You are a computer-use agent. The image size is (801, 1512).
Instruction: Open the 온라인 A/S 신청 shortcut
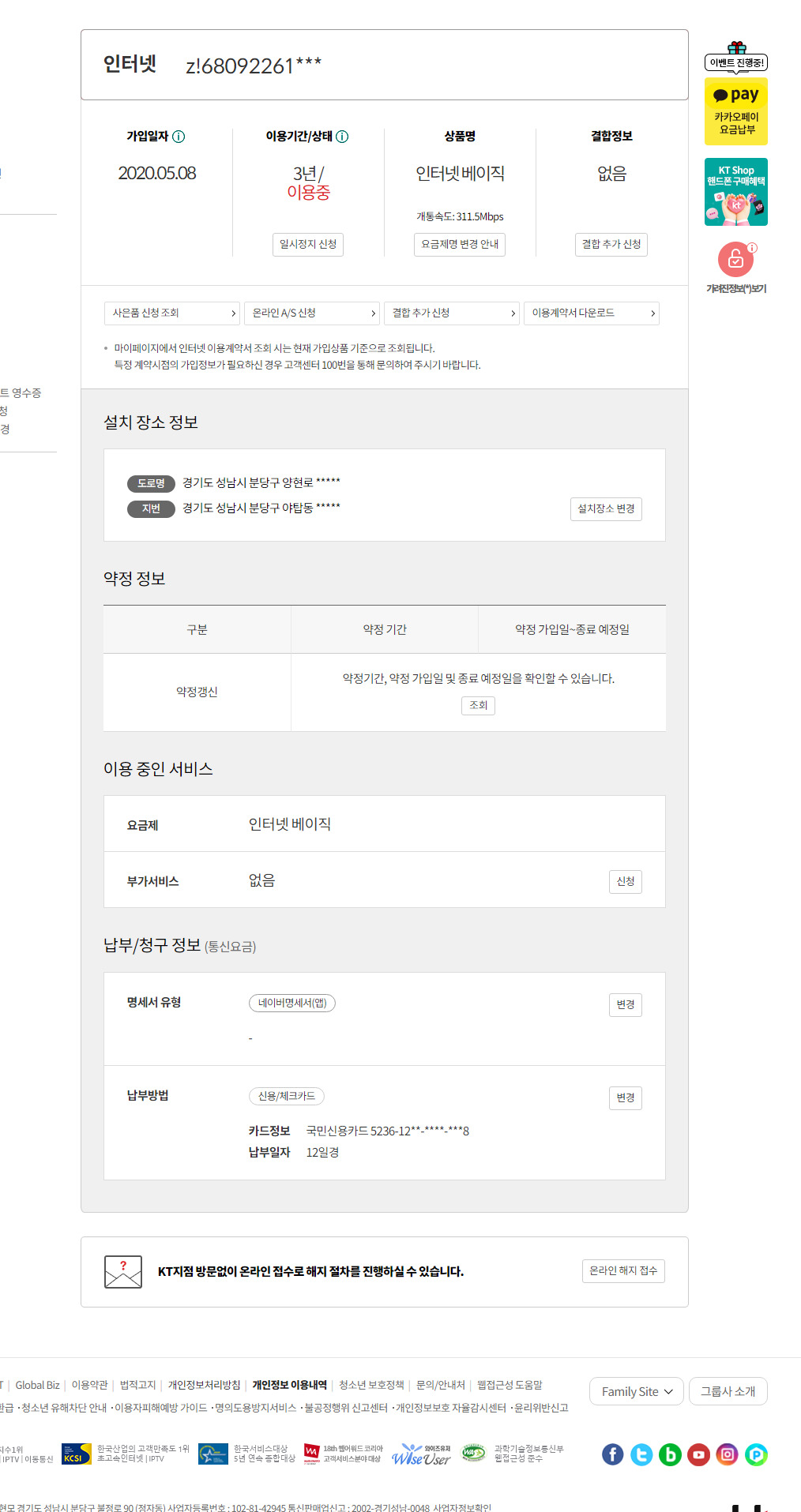click(x=312, y=313)
